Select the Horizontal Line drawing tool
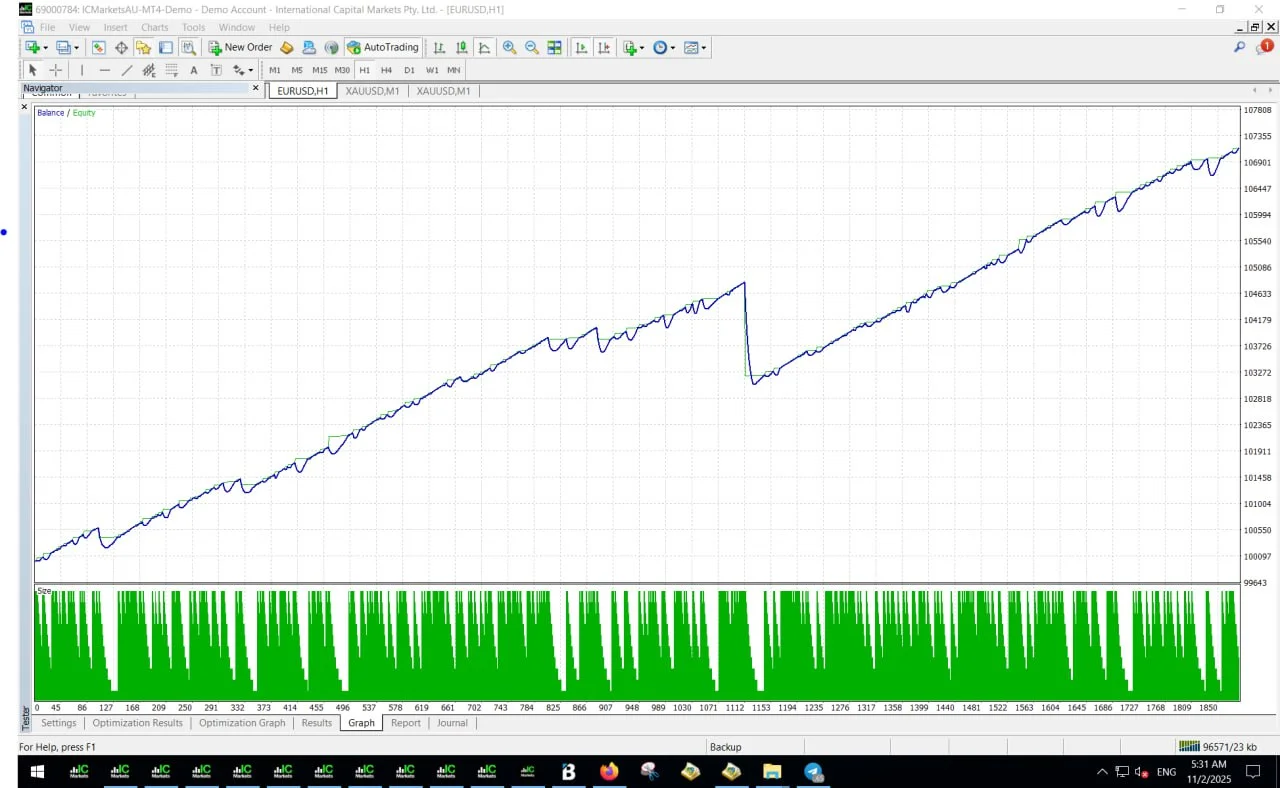The width and height of the screenshot is (1280, 788). click(105, 70)
